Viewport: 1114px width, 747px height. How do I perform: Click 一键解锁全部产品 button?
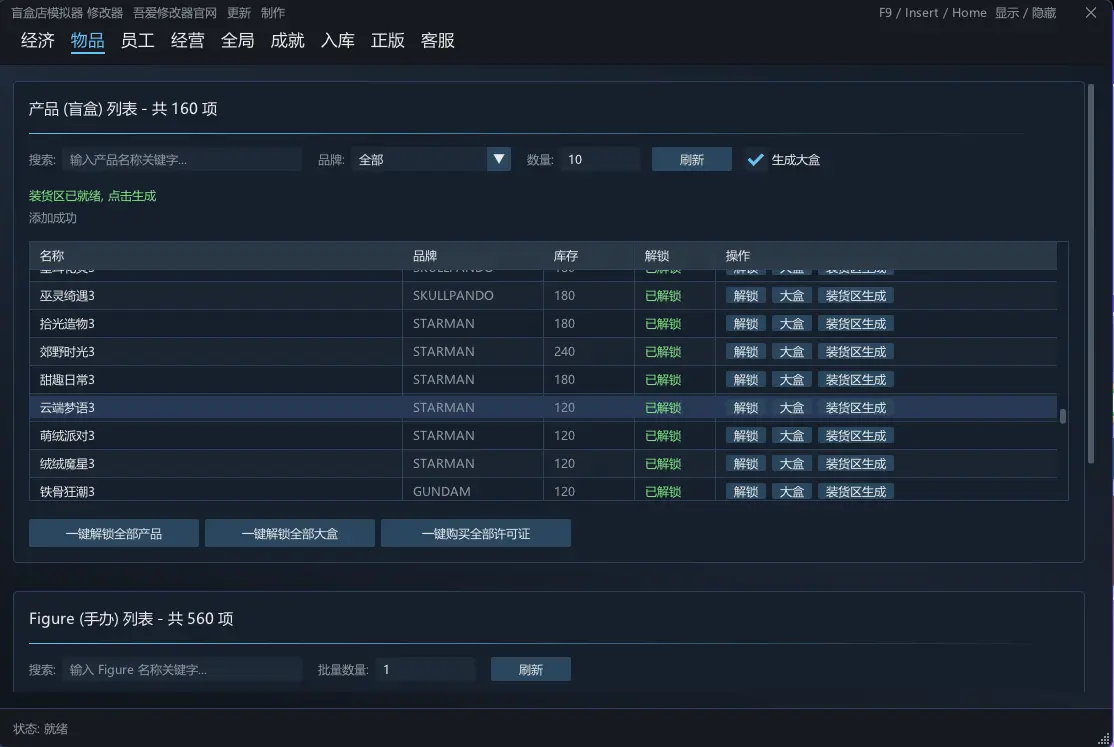point(114,533)
